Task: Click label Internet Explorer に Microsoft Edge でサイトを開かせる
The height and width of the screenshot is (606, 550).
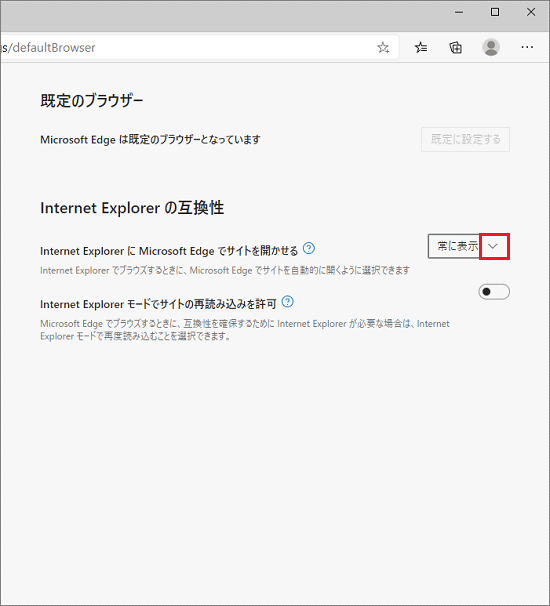Action: pos(169,251)
